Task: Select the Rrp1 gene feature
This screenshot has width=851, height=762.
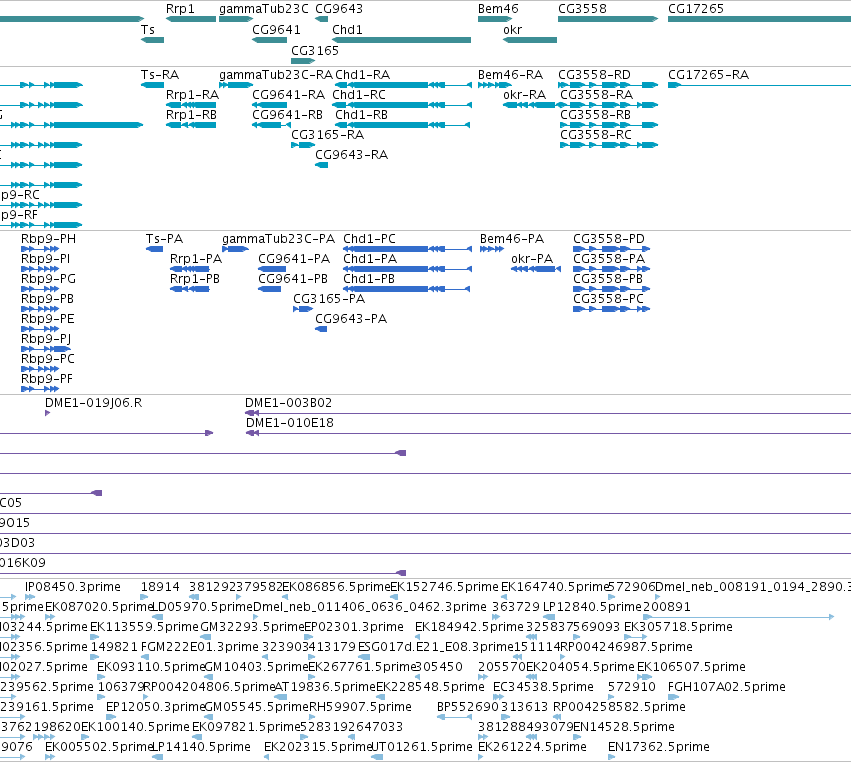Action: click(191, 19)
